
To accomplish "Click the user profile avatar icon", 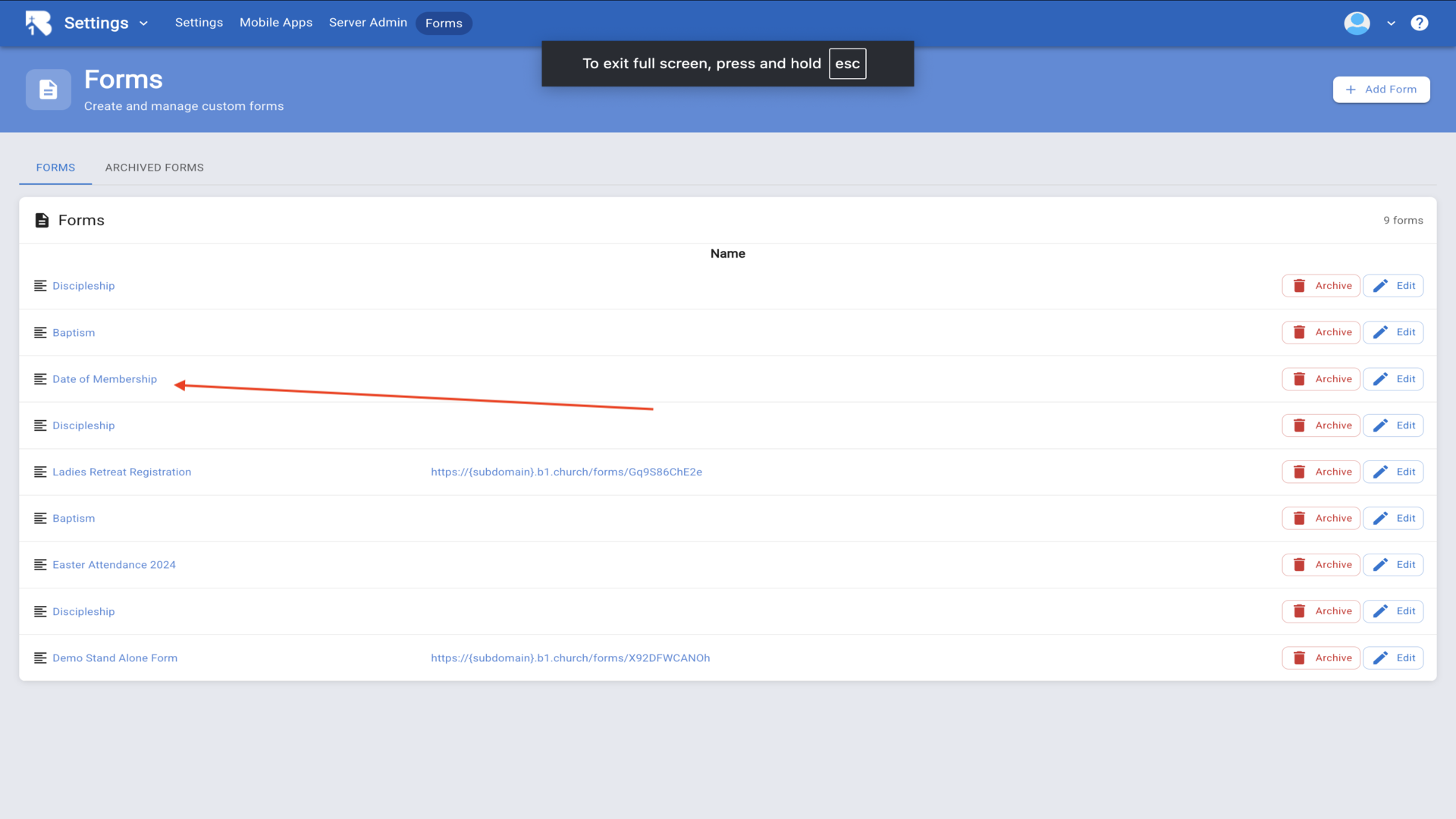I will point(1357,23).
